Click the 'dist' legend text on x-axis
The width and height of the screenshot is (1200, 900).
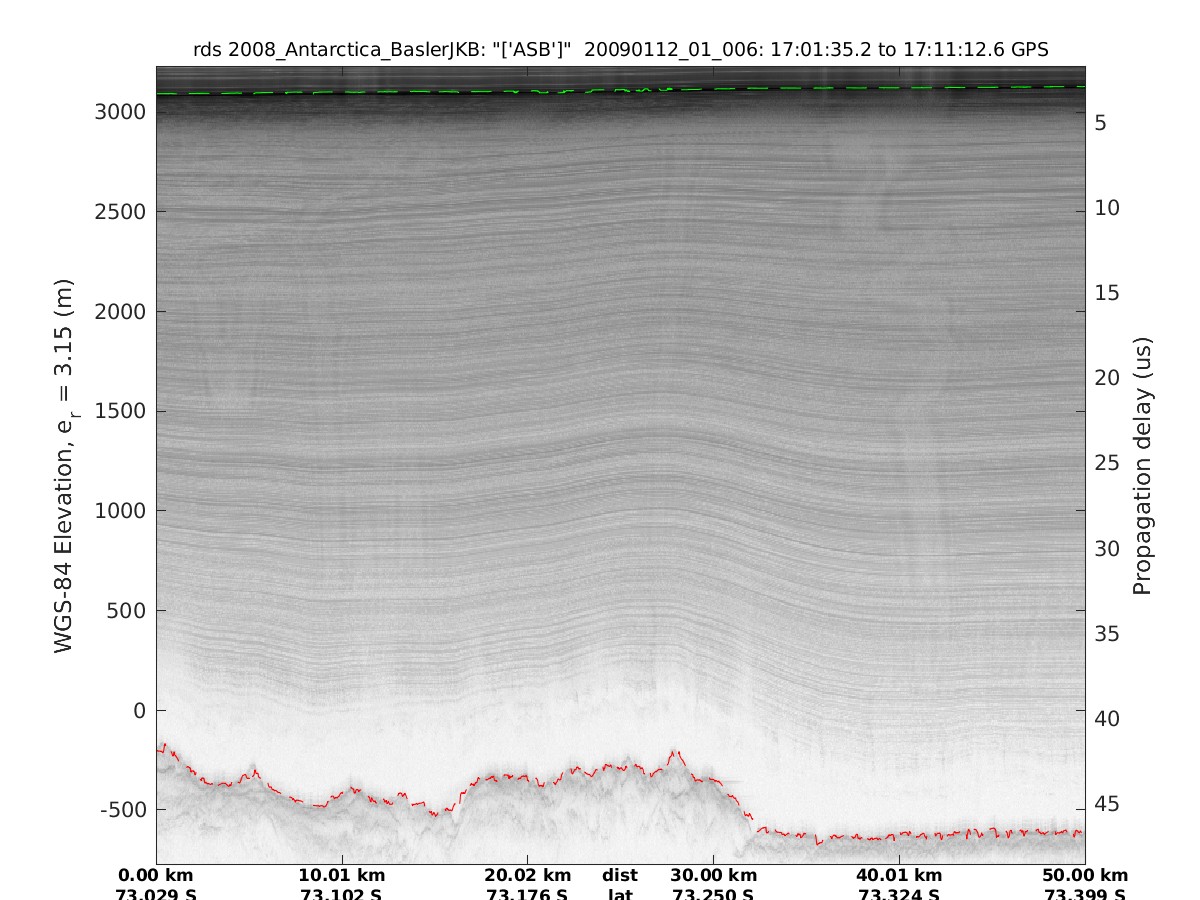(620, 875)
